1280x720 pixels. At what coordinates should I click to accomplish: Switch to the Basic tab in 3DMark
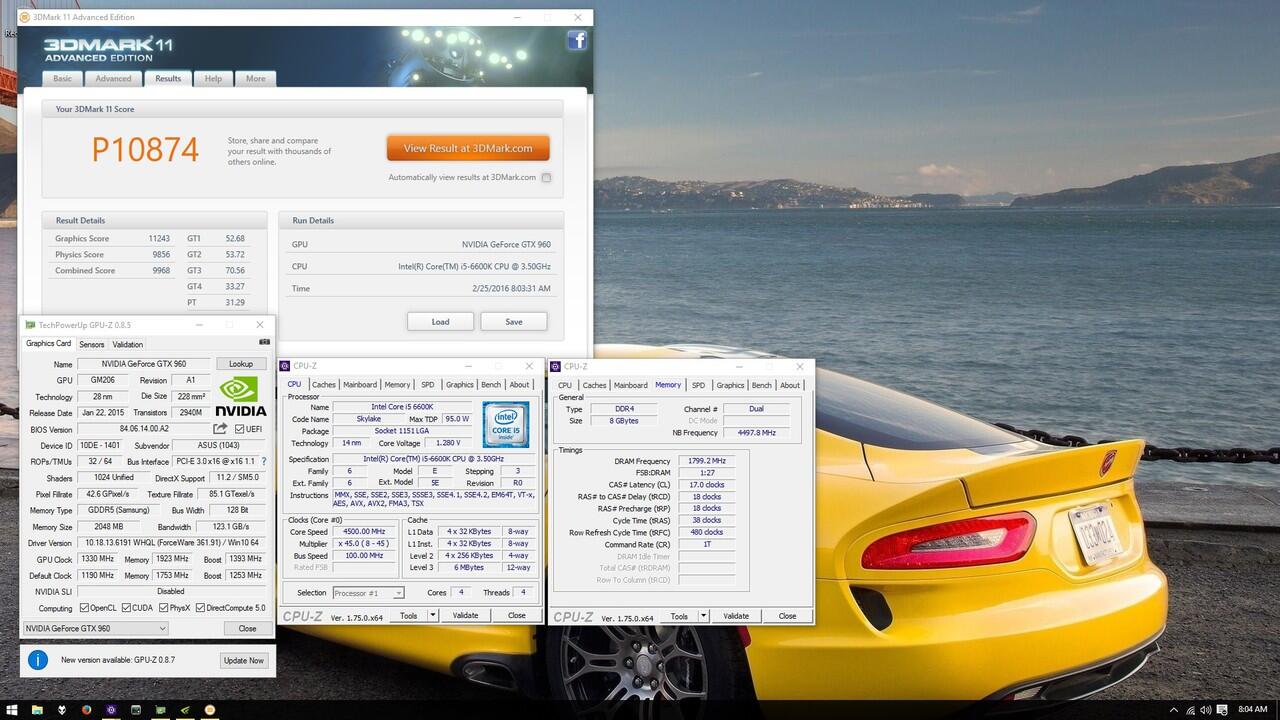click(62, 79)
